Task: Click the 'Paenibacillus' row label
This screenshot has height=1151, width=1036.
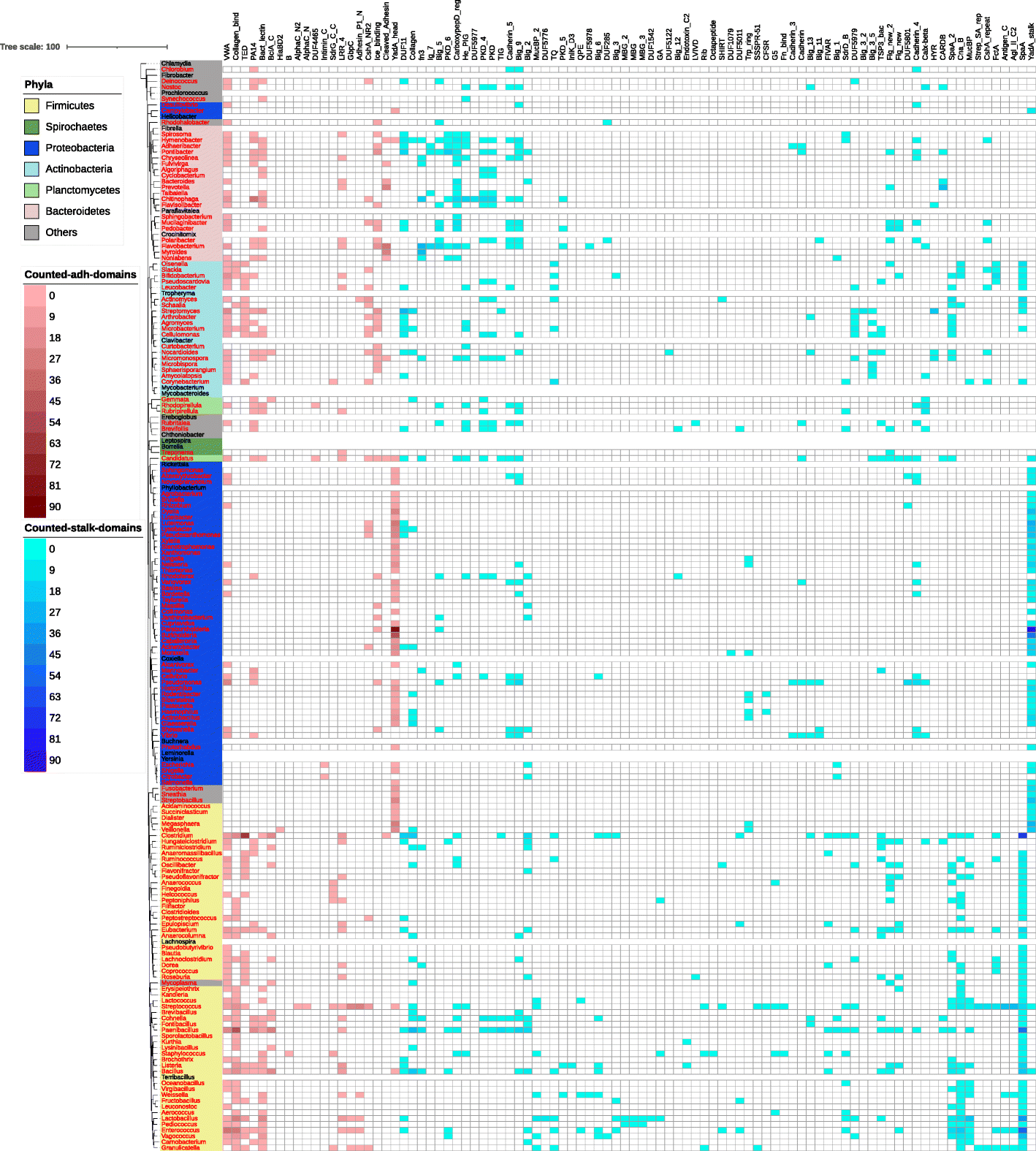Action: point(180,1030)
